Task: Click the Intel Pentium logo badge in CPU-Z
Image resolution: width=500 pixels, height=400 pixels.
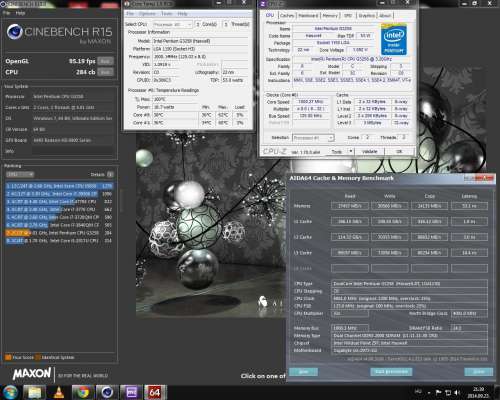Action: point(394,39)
